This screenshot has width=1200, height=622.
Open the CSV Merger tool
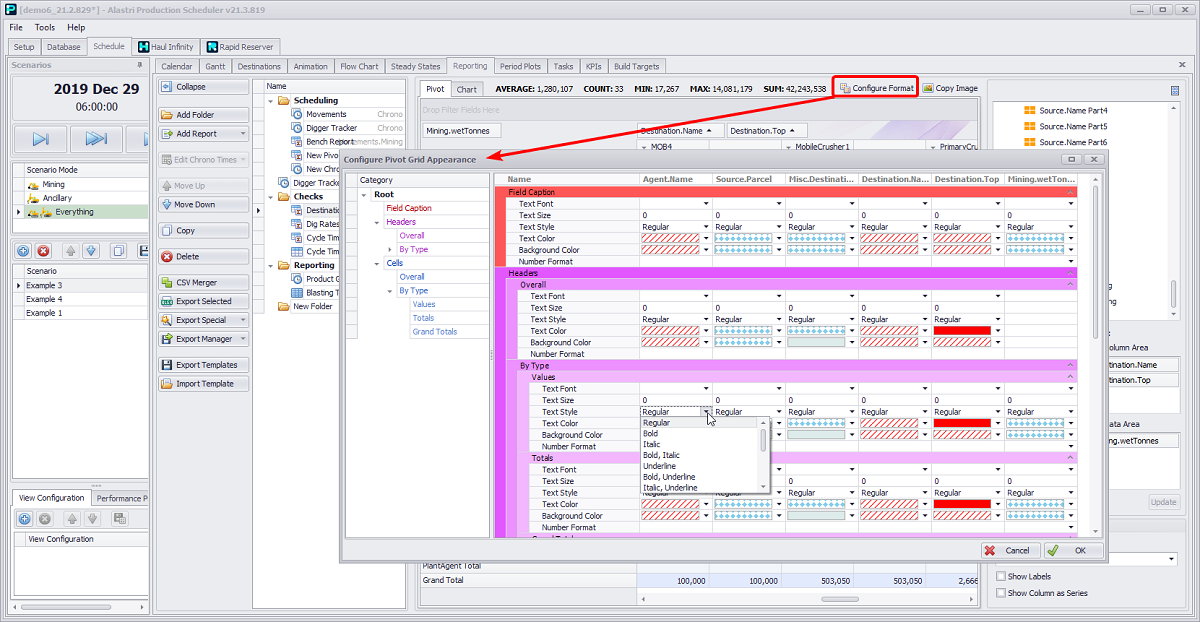pyautogui.click(x=203, y=283)
